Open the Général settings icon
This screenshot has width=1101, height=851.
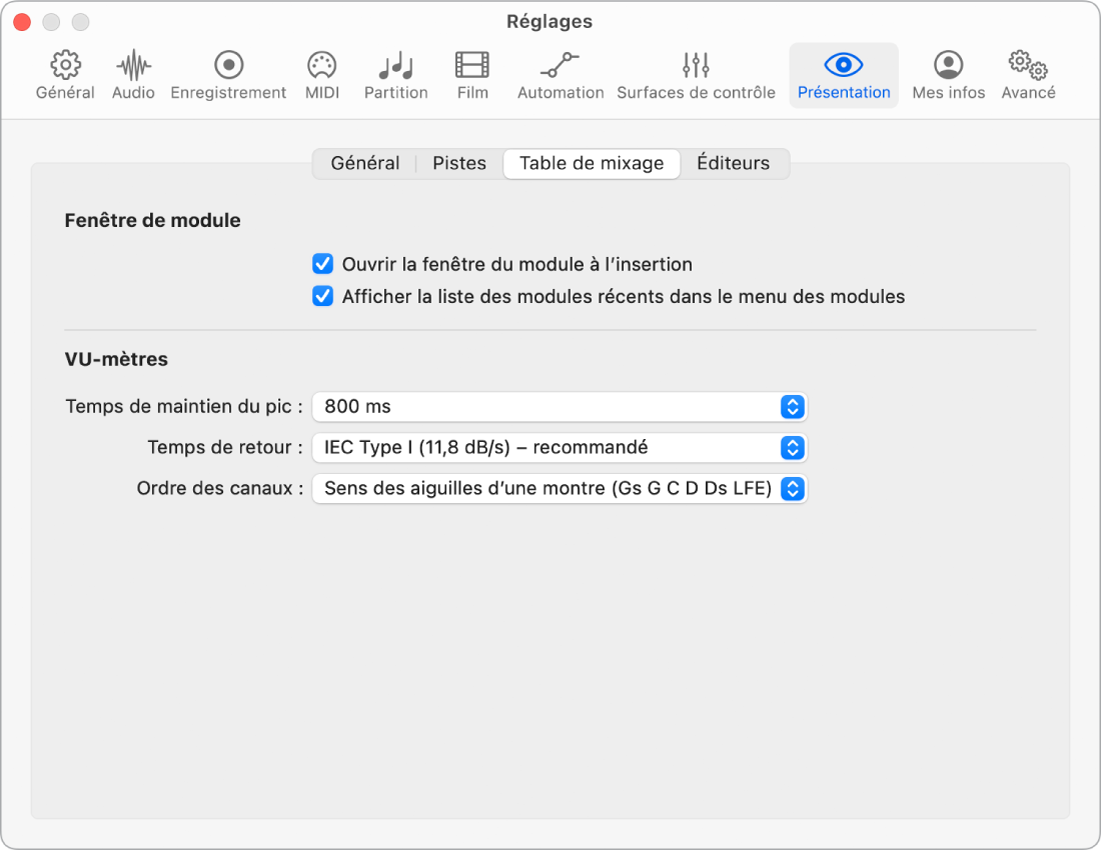(64, 74)
